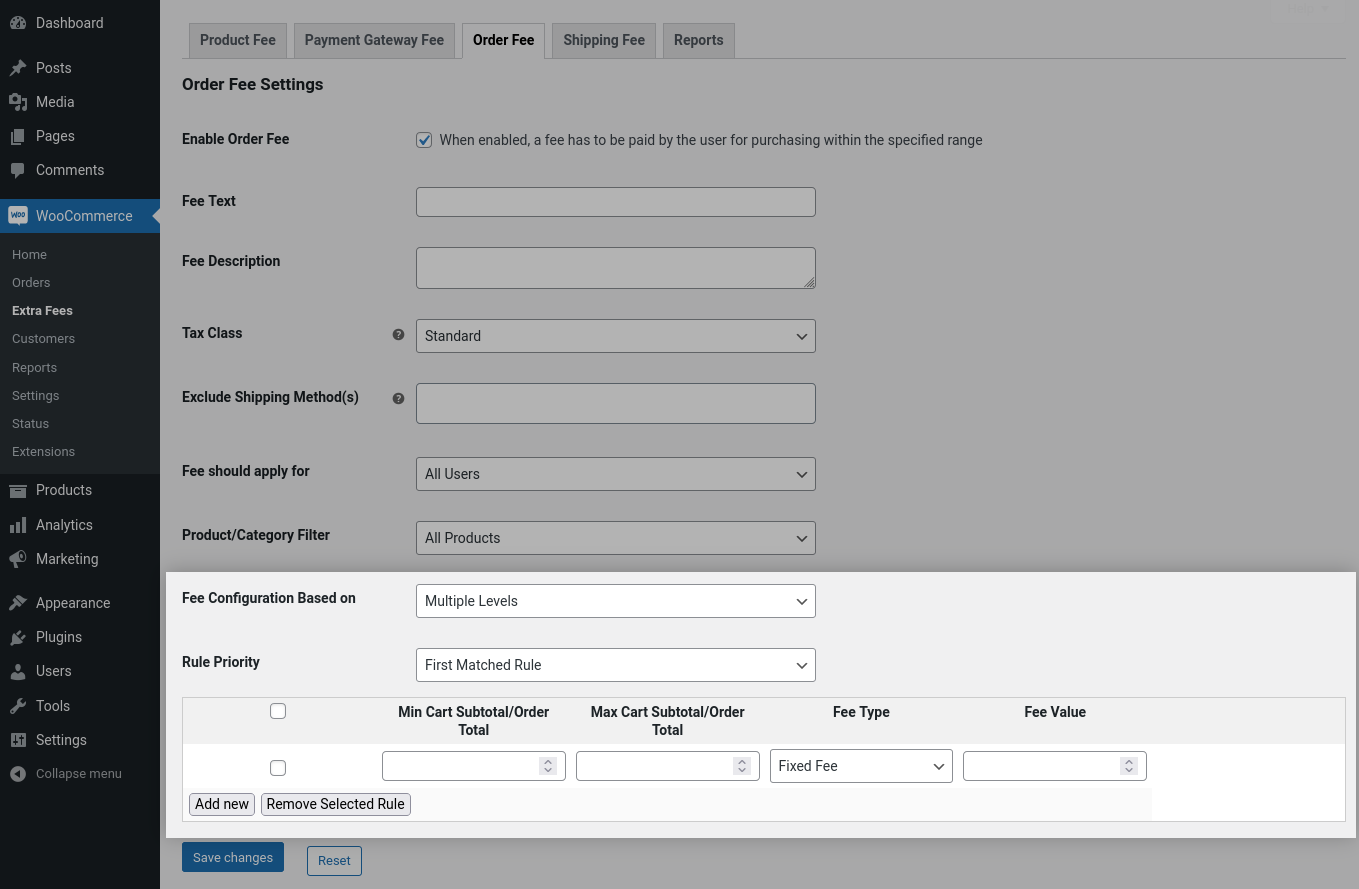Increment the Fee Value using its stepper arrow
This screenshot has width=1359, height=889.
tap(1129, 761)
